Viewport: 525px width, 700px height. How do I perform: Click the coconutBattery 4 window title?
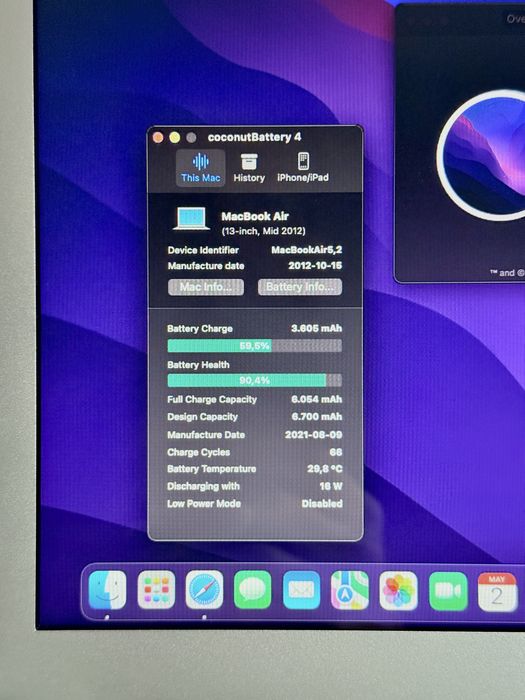(254, 137)
